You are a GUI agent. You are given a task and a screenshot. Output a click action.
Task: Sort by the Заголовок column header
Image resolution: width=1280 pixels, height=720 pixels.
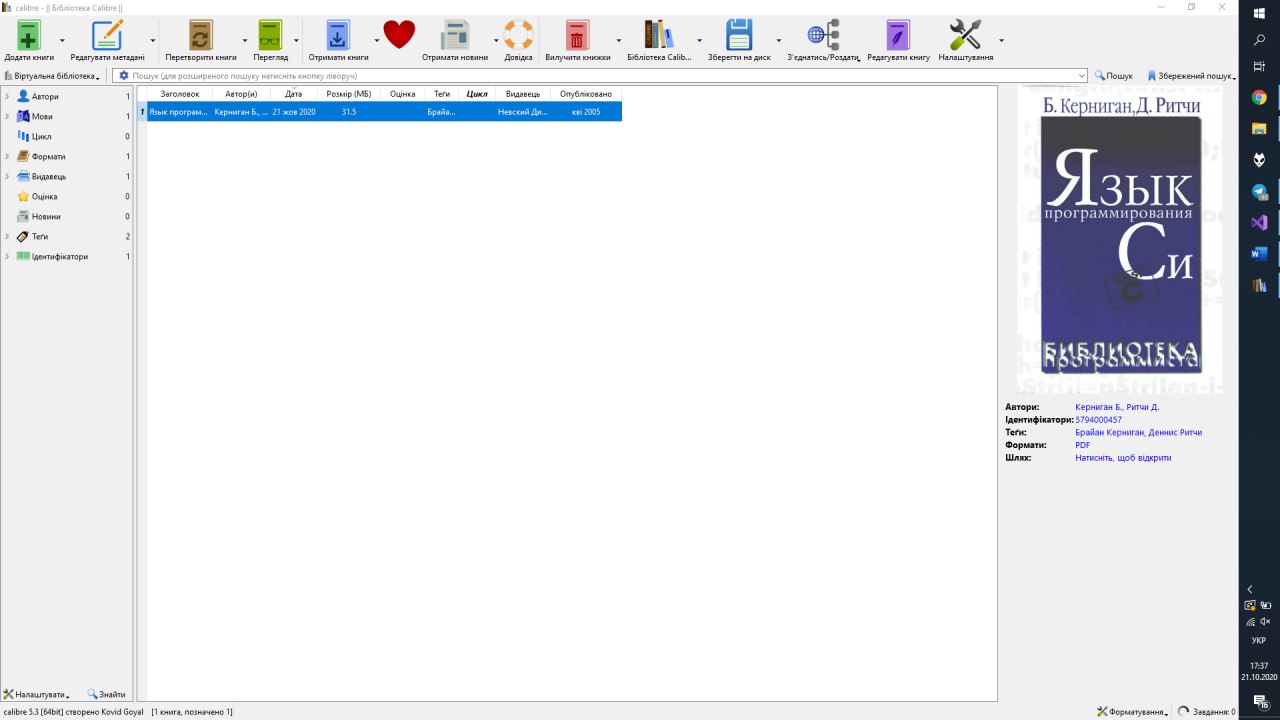(x=180, y=94)
